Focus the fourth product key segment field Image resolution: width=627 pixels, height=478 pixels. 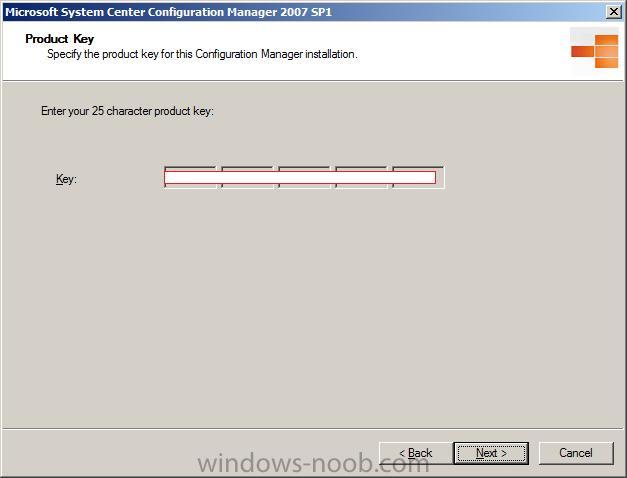pyautogui.click(x=361, y=177)
